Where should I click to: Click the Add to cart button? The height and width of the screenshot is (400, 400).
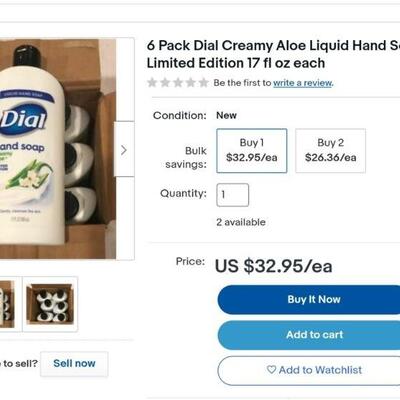[x=309, y=335]
